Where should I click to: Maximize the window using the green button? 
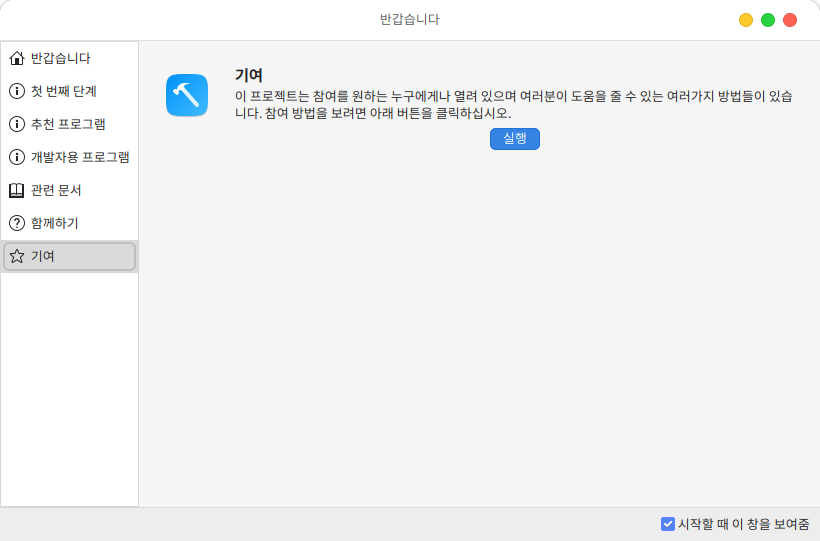pyautogui.click(x=768, y=20)
